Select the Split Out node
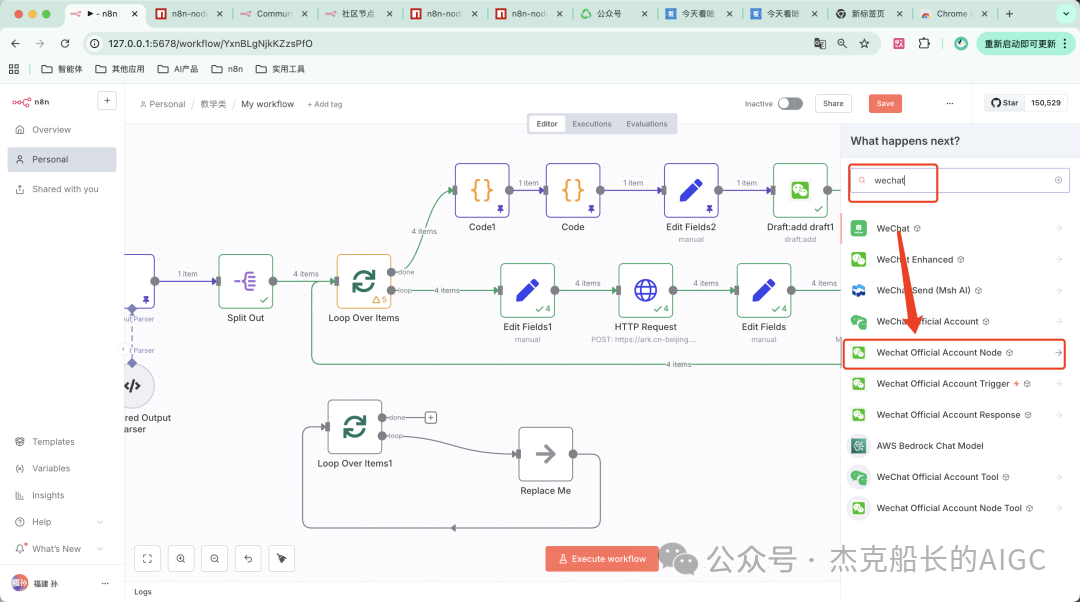This screenshot has height=602, width=1080. click(245, 281)
